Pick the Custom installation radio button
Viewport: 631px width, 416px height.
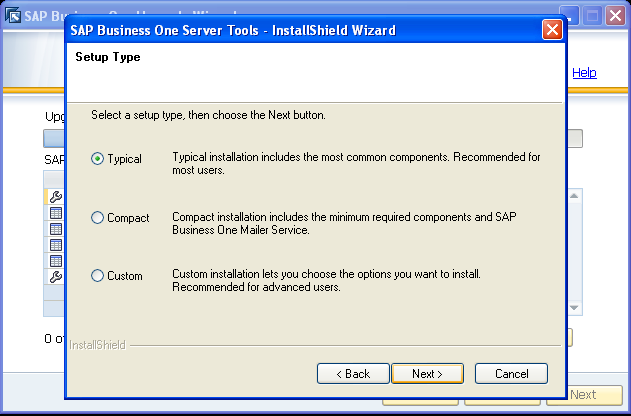click(x=98, y=275)
